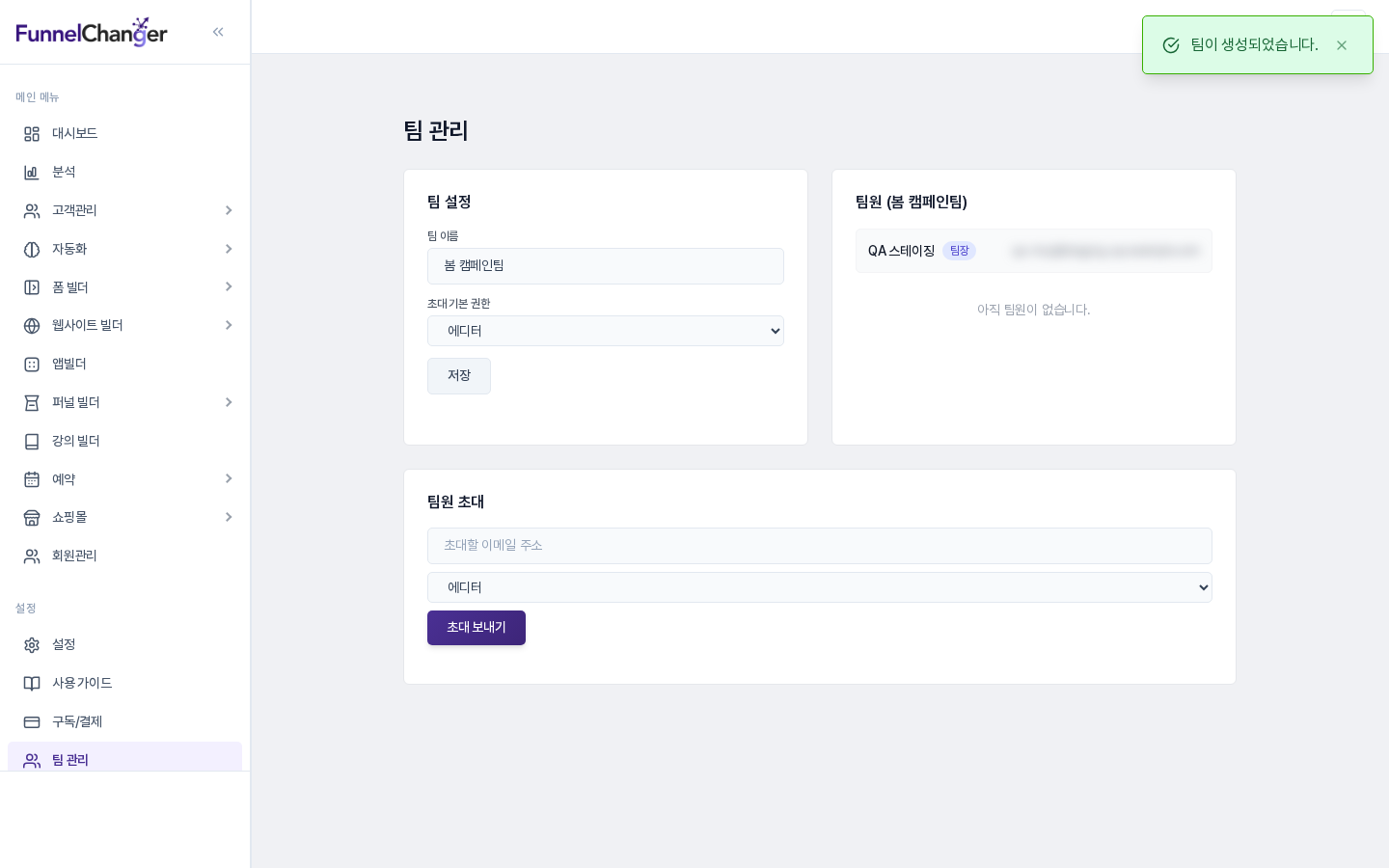This screenshot has height=868, width=1389.
Task: Click the FunnelChanger logo
Action: 92,32
